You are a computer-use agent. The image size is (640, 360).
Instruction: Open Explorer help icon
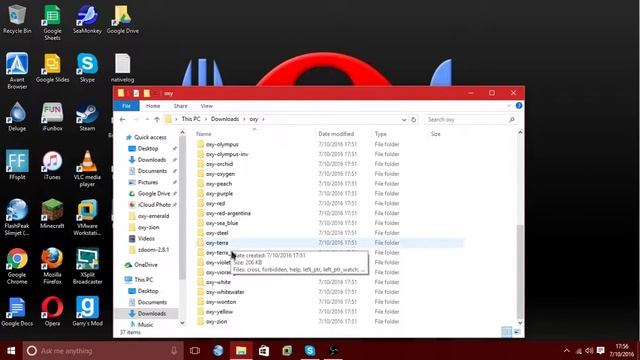click(x=519, y=106)
